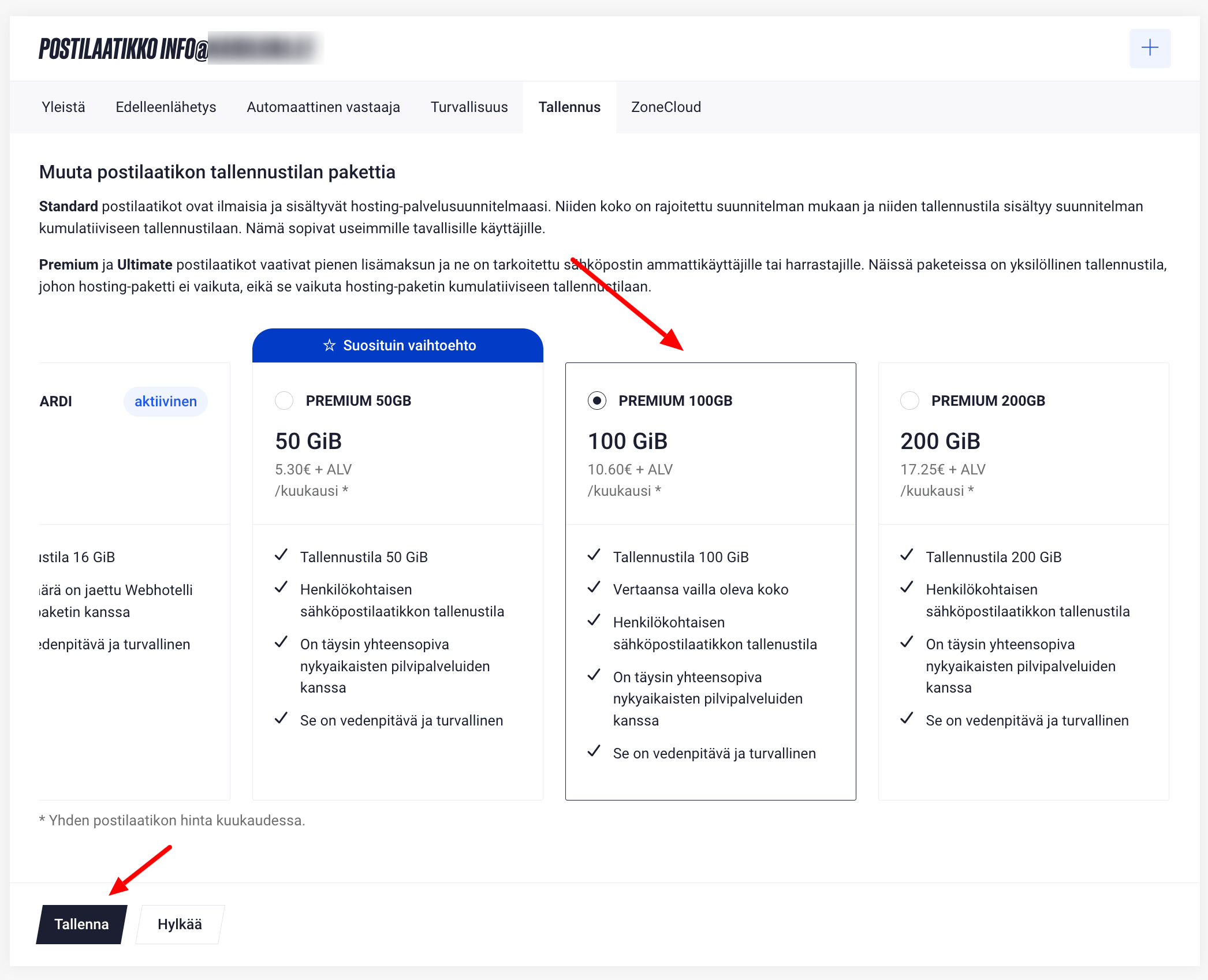Click the blue plus icon button
This screenshot has width=1208, height=980.
(1149, 48)
